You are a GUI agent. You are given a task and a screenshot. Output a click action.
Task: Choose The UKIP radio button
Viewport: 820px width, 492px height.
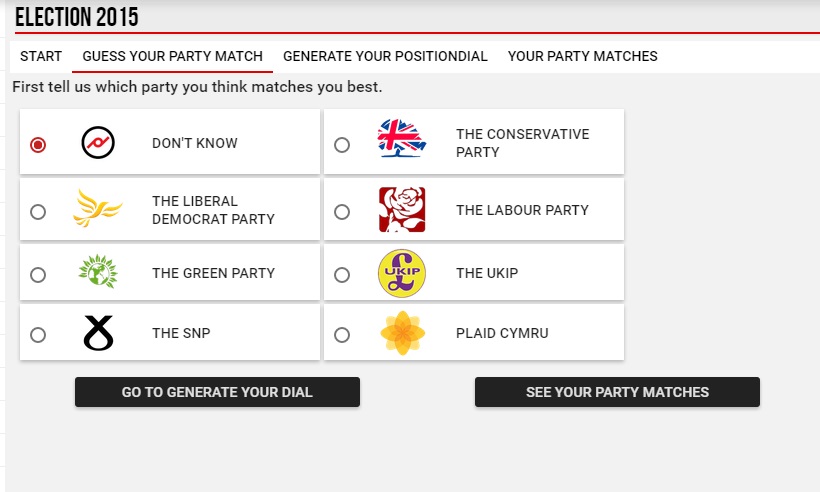(342, 274)
